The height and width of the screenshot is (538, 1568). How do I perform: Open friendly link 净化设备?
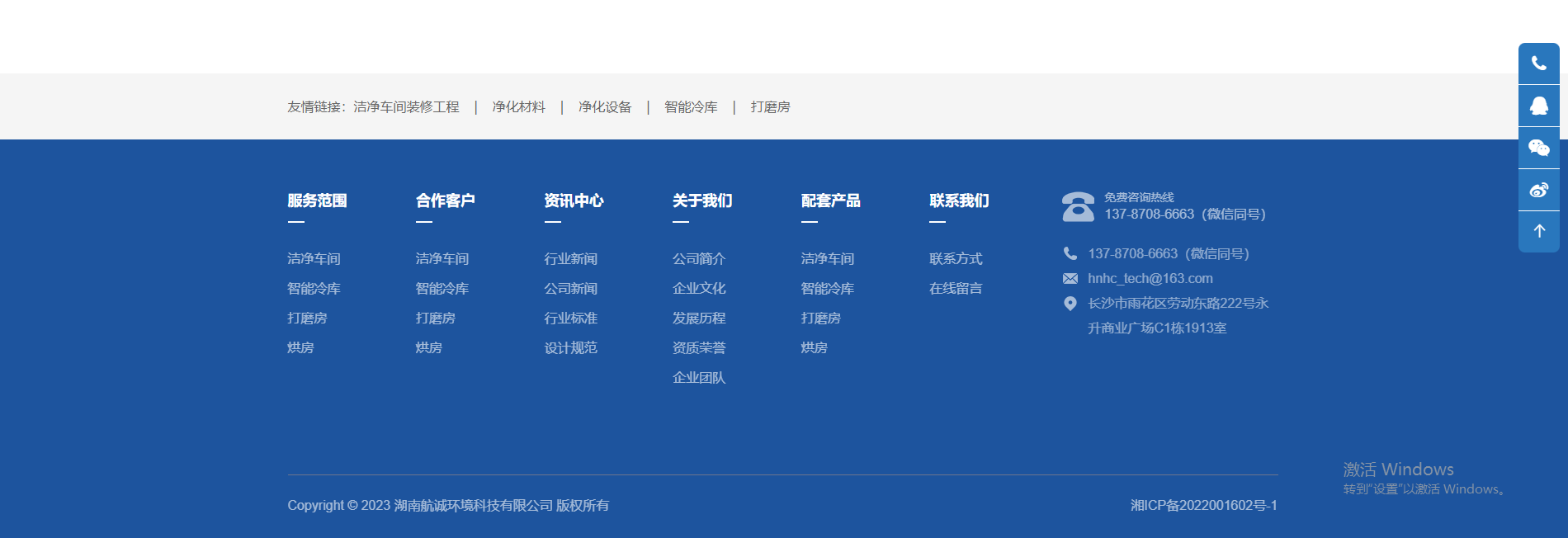605,107
